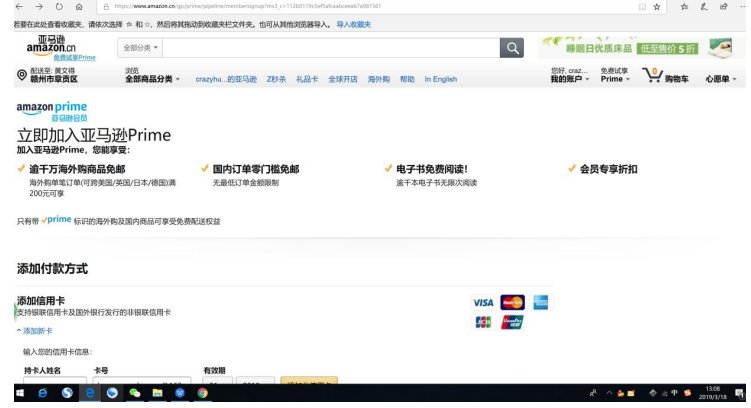Open the favorites hub icon
This screenshot has width=751, height=408.
tap(684, 7)
